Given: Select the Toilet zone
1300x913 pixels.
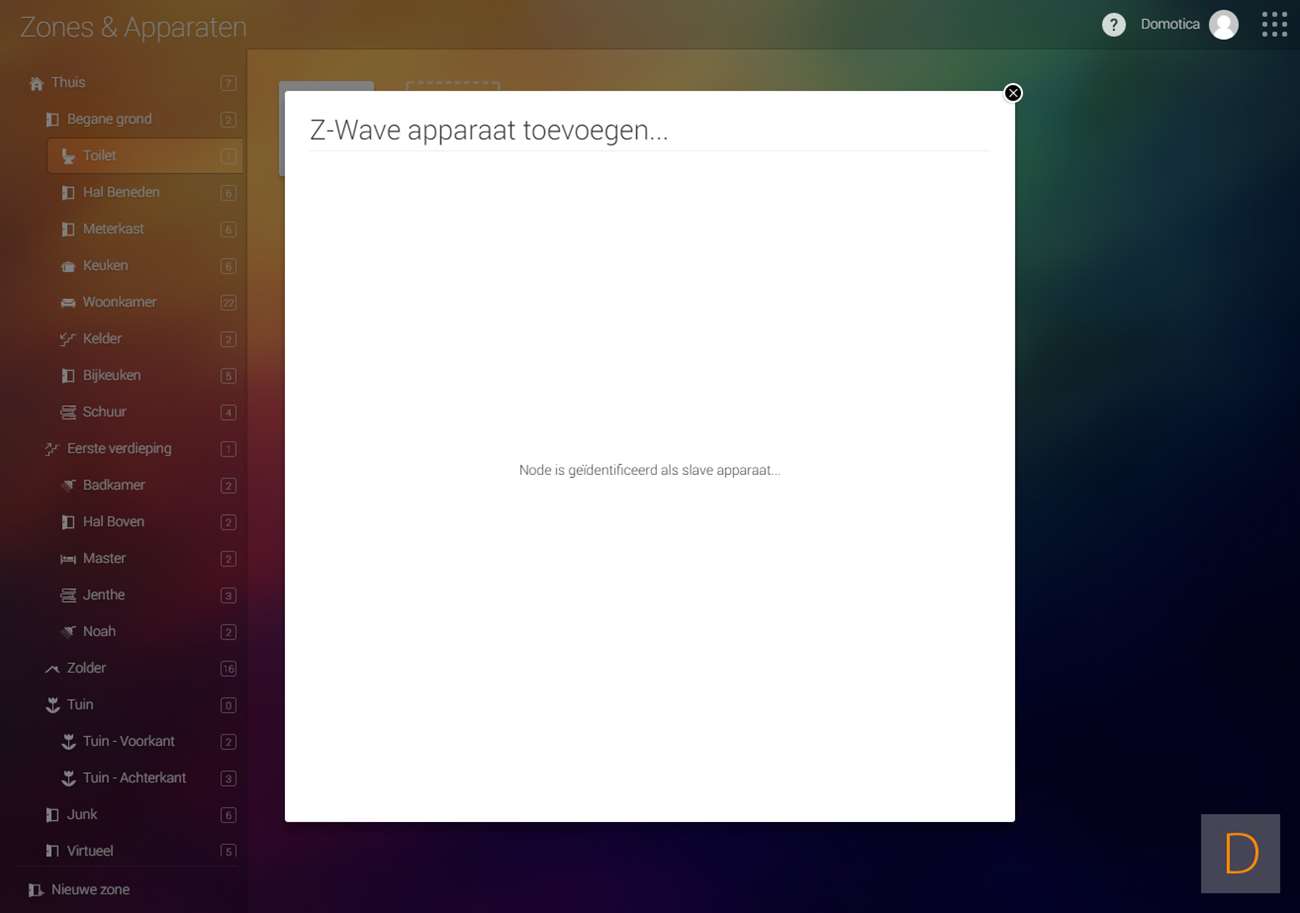Looking at the screenshot, I should 145,156.
